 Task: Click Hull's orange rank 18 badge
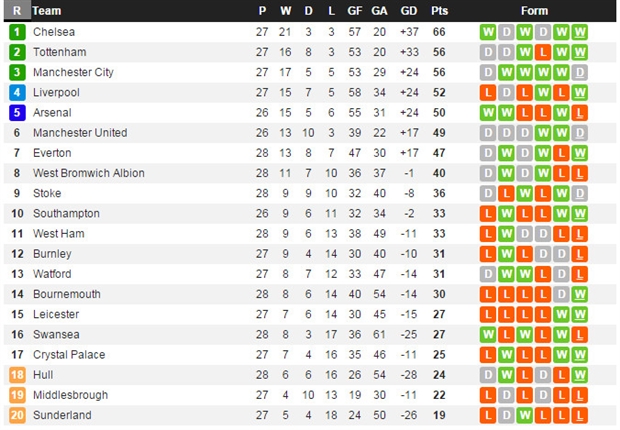[17, 374]
